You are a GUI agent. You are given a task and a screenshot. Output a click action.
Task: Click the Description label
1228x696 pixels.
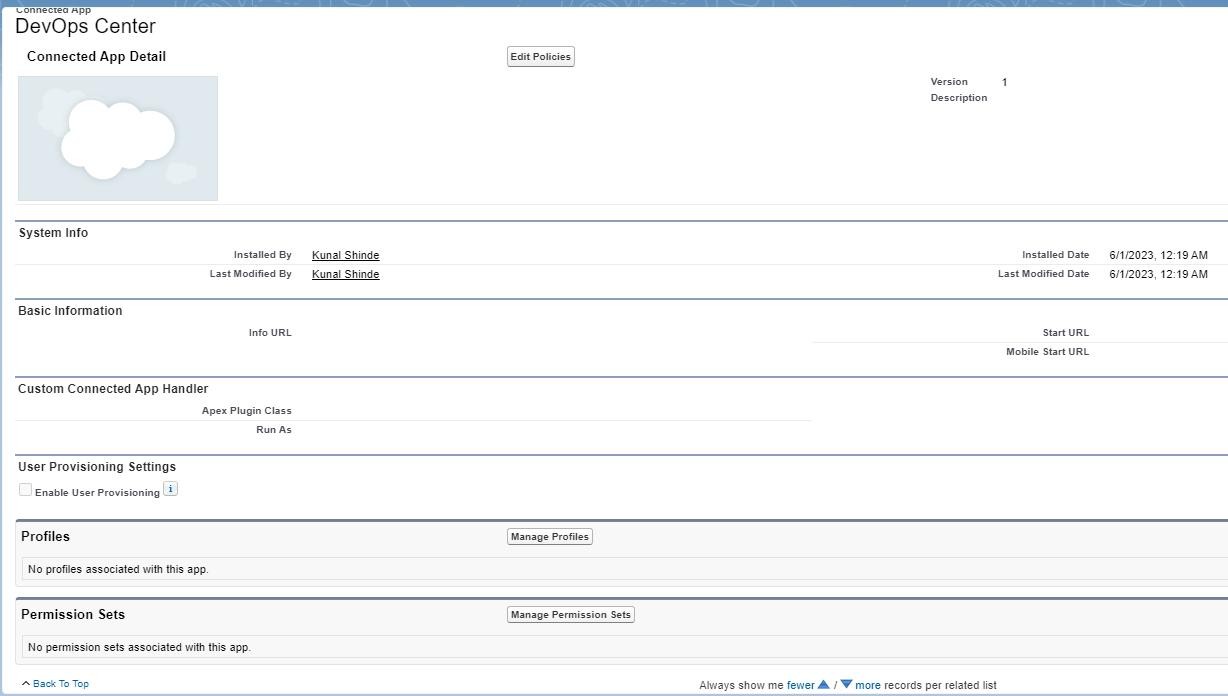(x=959, y=98)
